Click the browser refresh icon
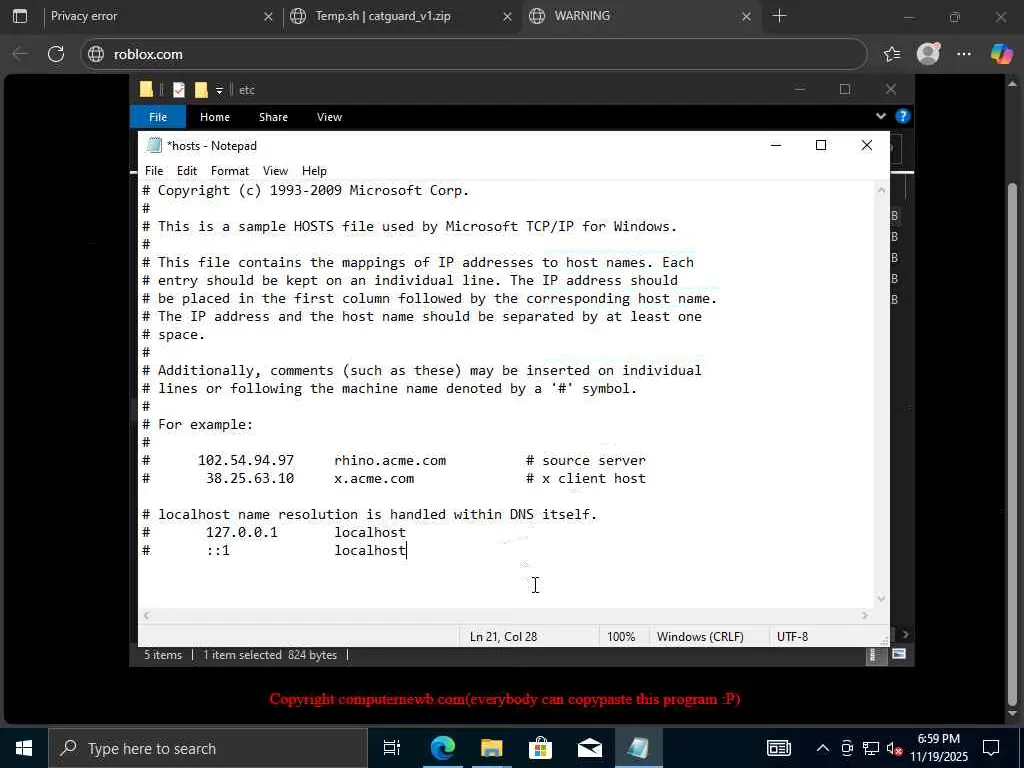Viewport: 1024px width, 768px height. click(56, 54)
